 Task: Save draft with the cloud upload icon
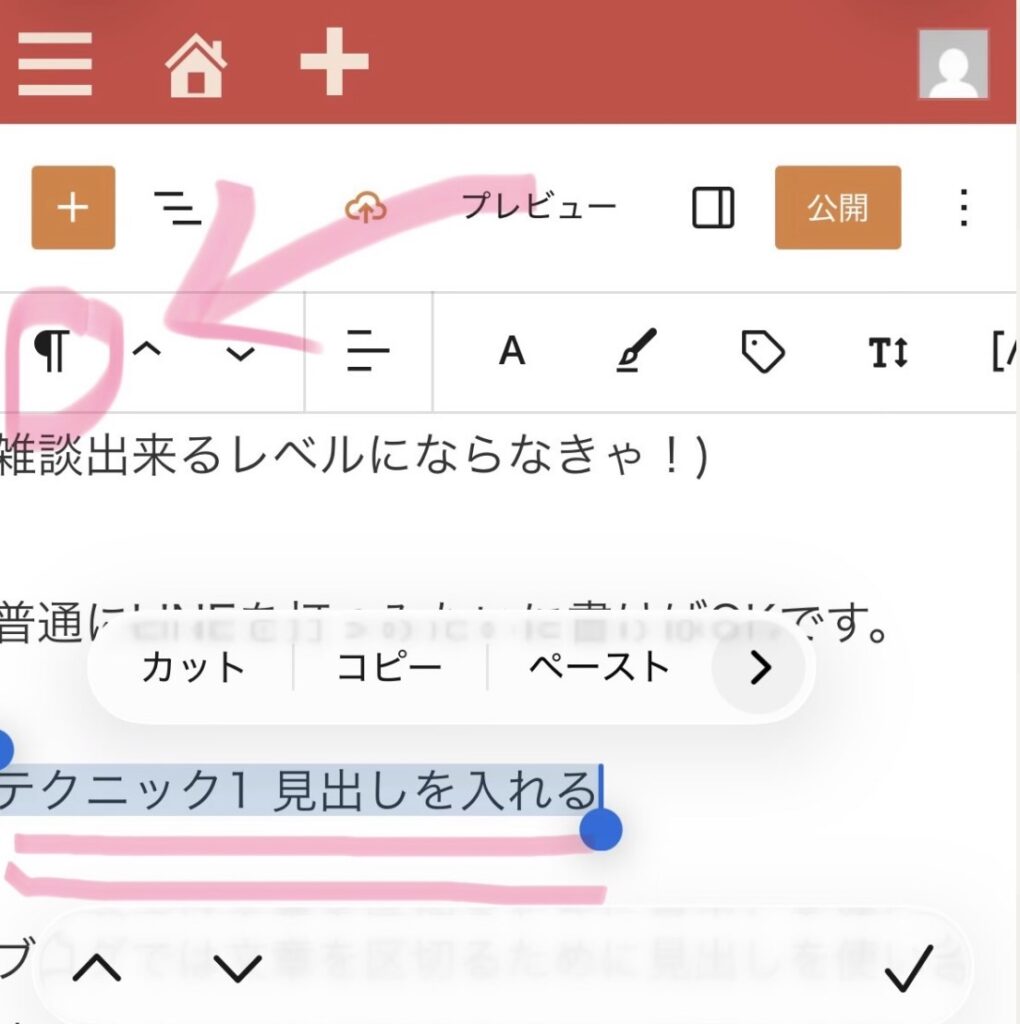tap(366, 208)
